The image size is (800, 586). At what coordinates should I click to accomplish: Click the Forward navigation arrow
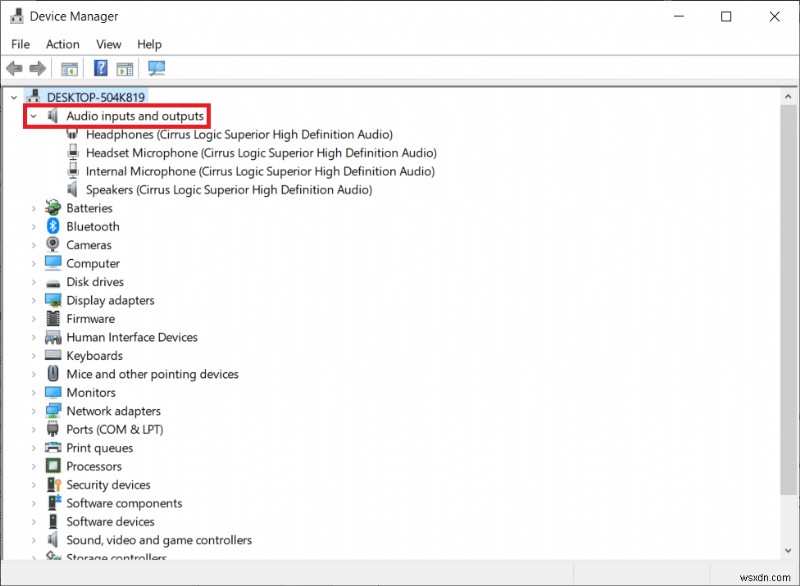click(x=37, y=68)
